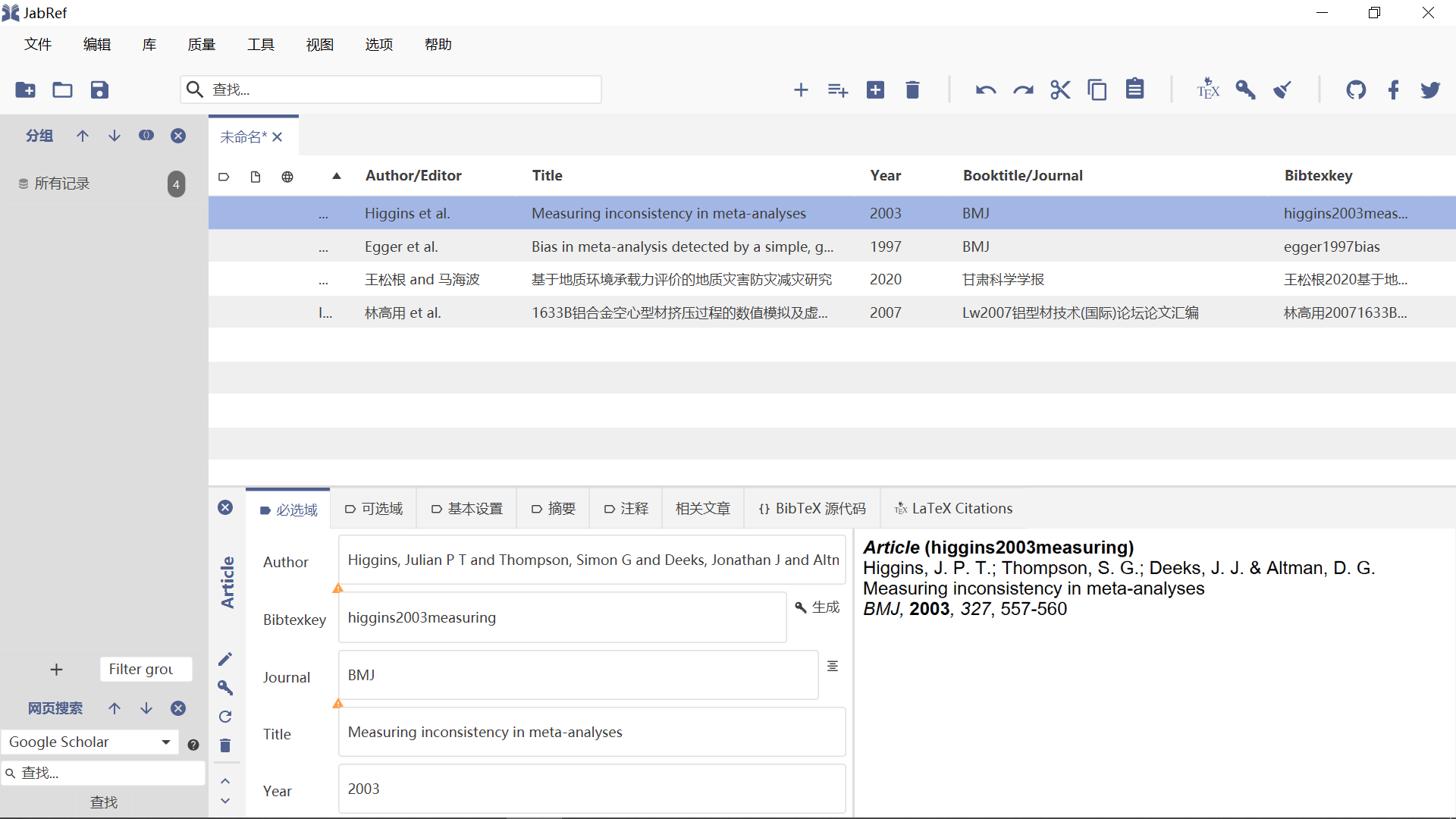Click the new library icon
Screen dimensions: 1456x819
25,90
